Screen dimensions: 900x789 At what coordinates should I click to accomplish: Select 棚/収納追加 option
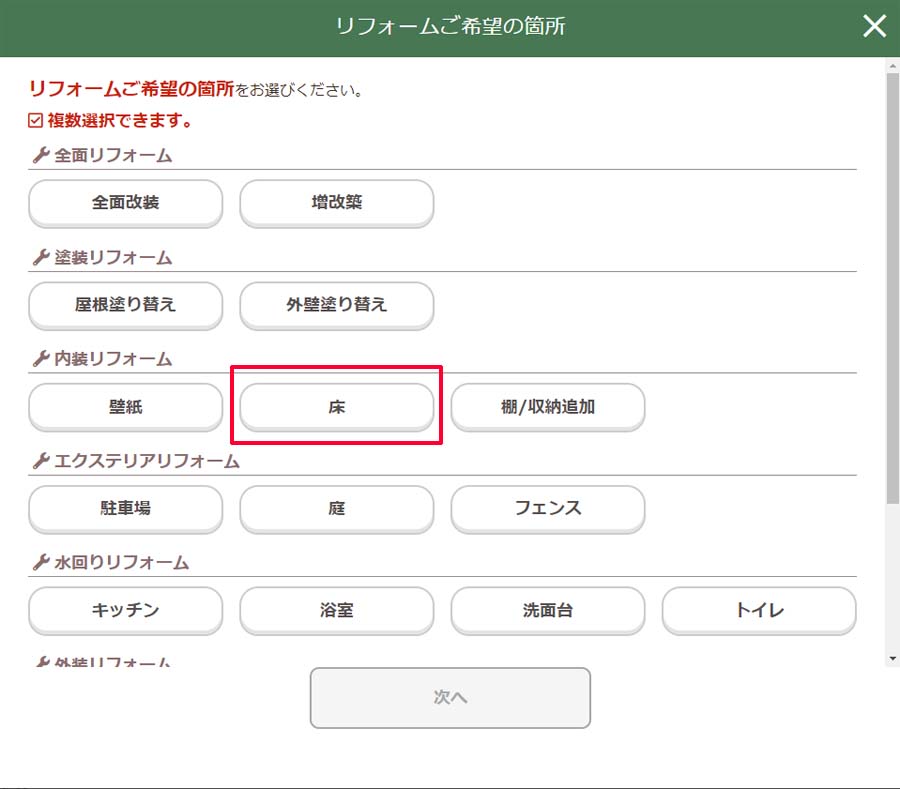point(547,407)
